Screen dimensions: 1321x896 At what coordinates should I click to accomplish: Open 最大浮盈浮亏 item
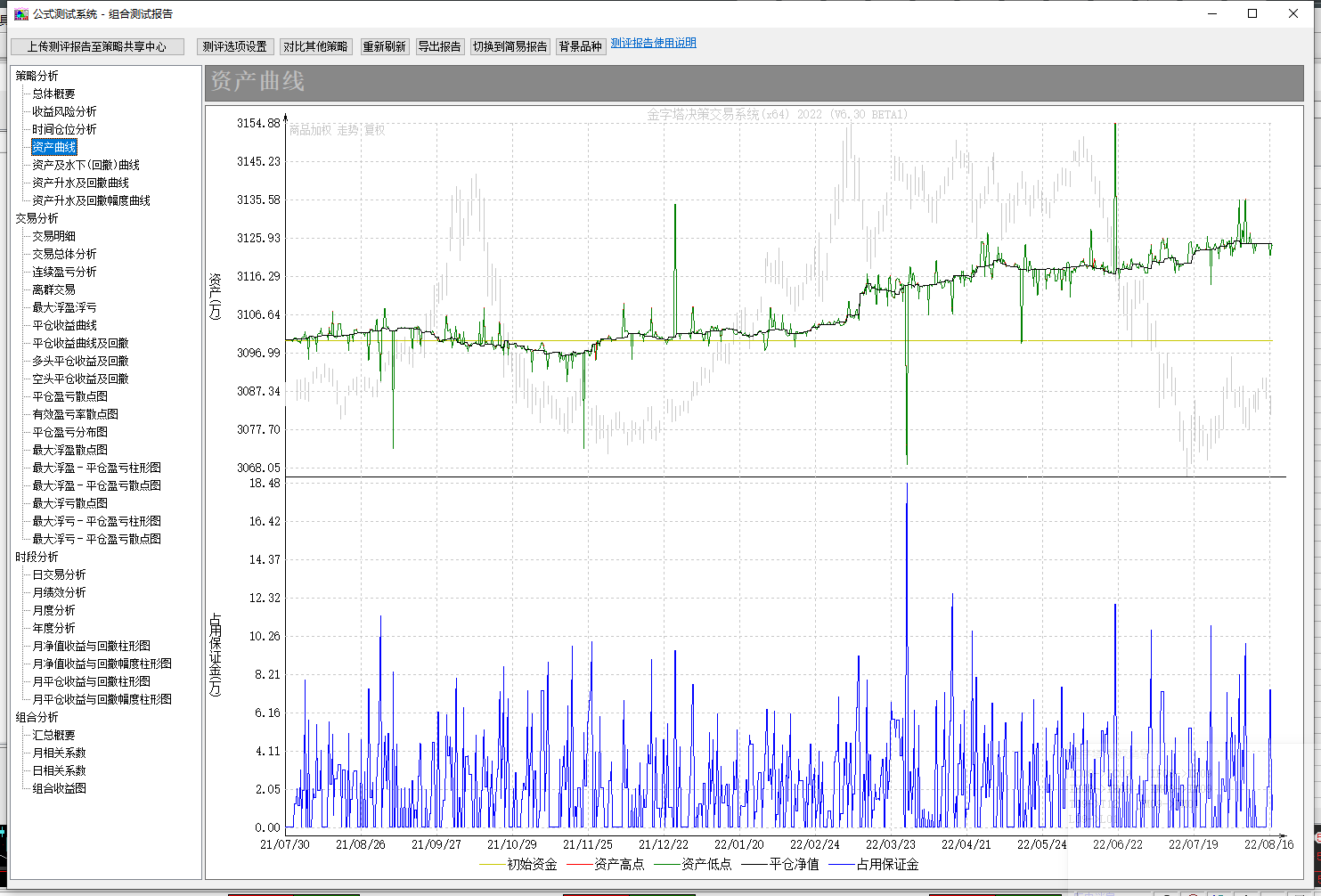65,307
